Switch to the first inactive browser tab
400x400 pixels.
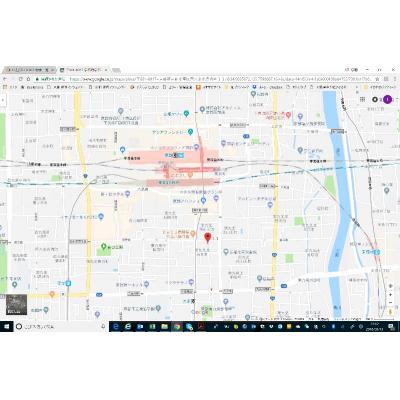click(x=29, y=70)
